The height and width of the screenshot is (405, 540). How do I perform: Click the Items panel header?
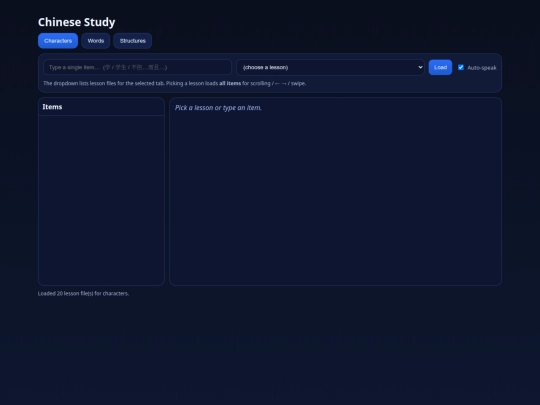[x=101, y=107]
